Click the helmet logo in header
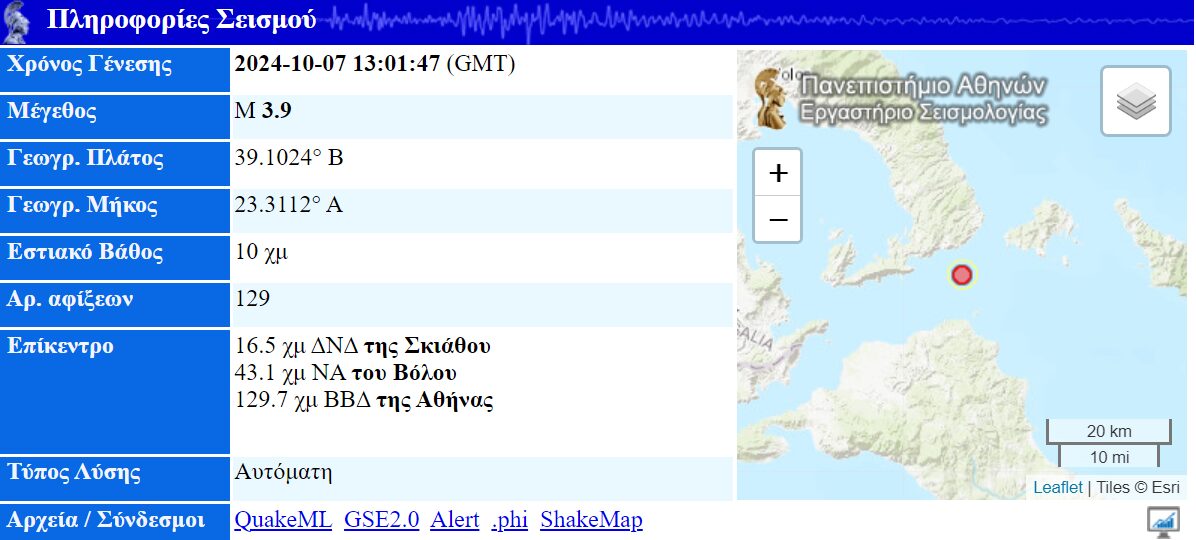This screenshot has width=1196, height=540. point(18,20)
